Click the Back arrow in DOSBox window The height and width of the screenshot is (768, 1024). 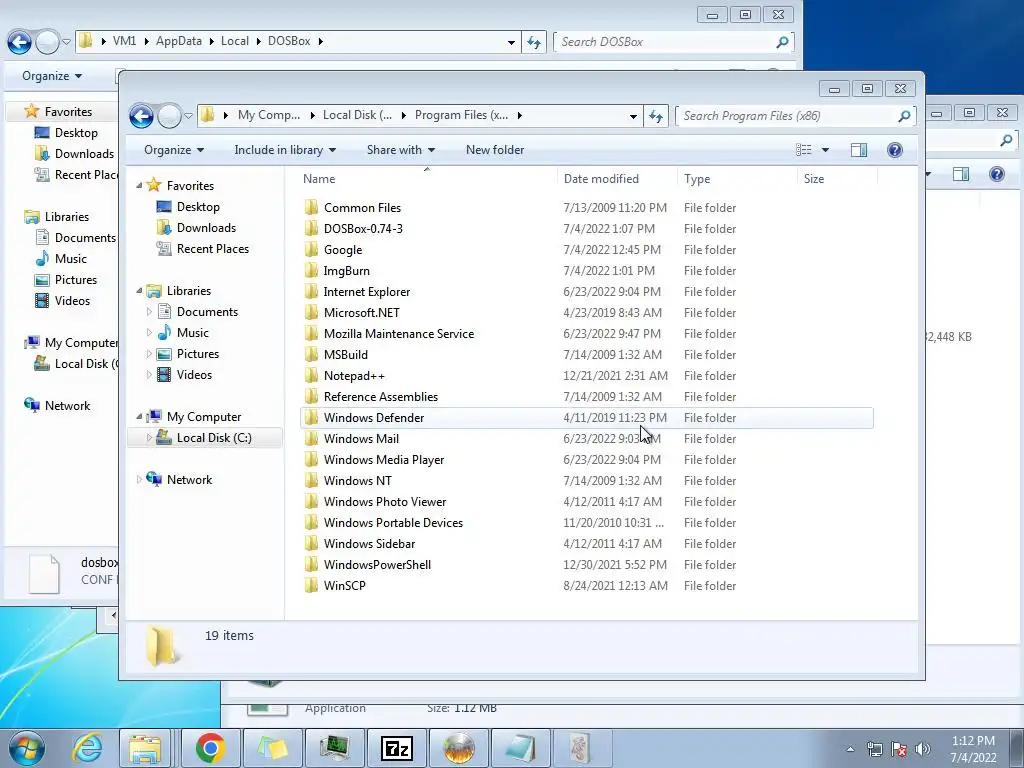coord(20,42)
